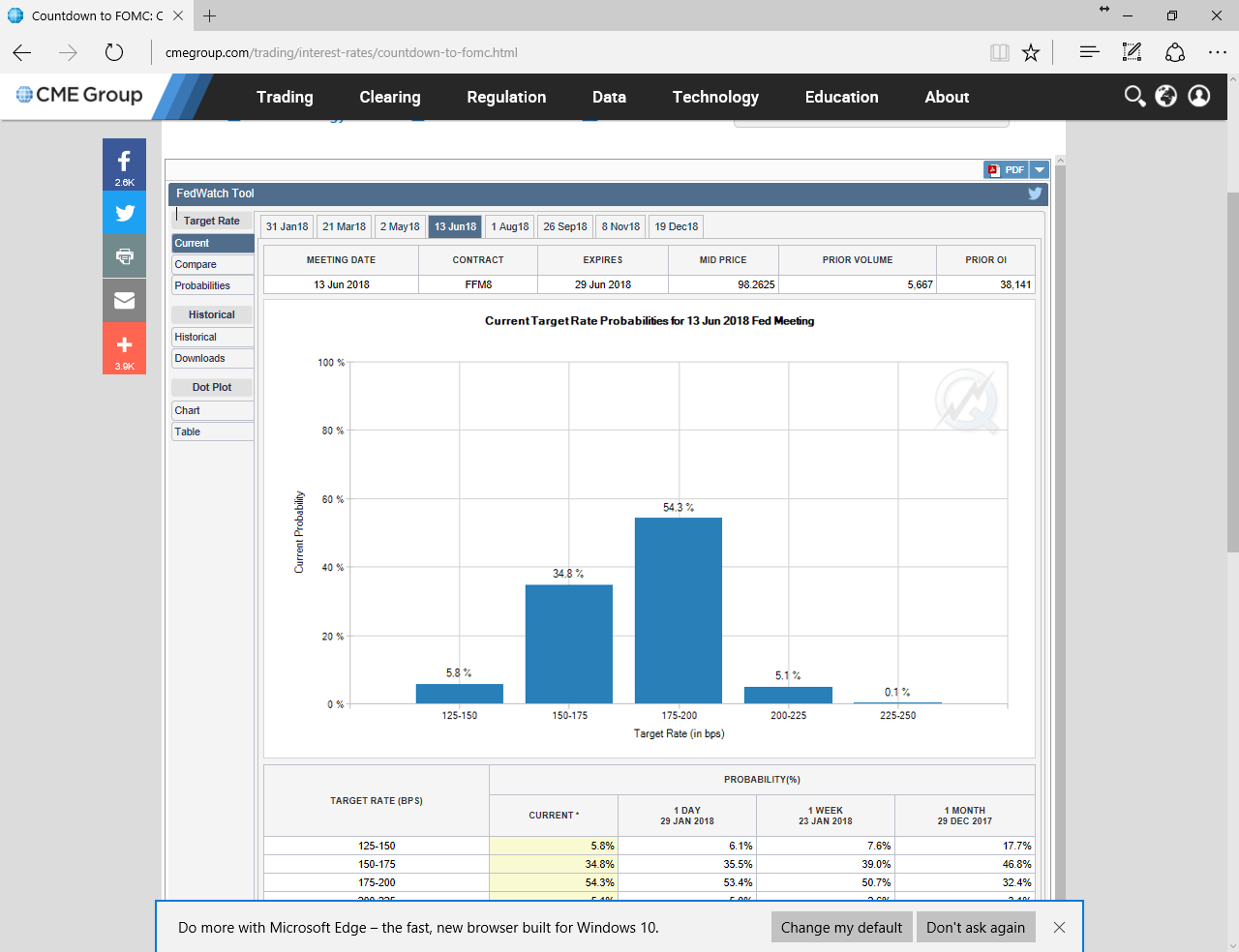Select the 21 Mar18 meeting tab

(344, 226)
